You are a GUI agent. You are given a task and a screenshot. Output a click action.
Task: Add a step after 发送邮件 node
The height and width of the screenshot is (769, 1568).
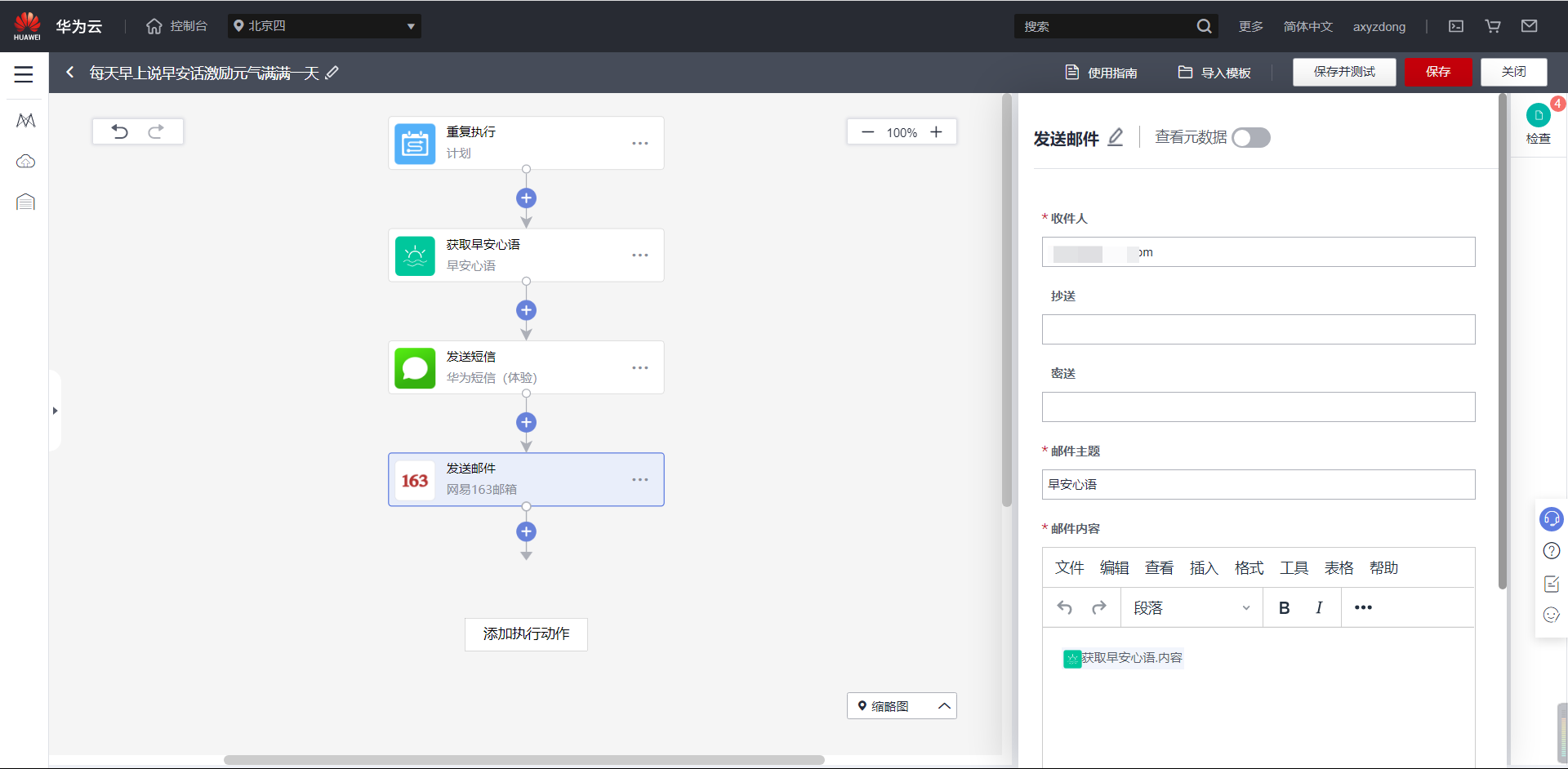pos(526,532)
